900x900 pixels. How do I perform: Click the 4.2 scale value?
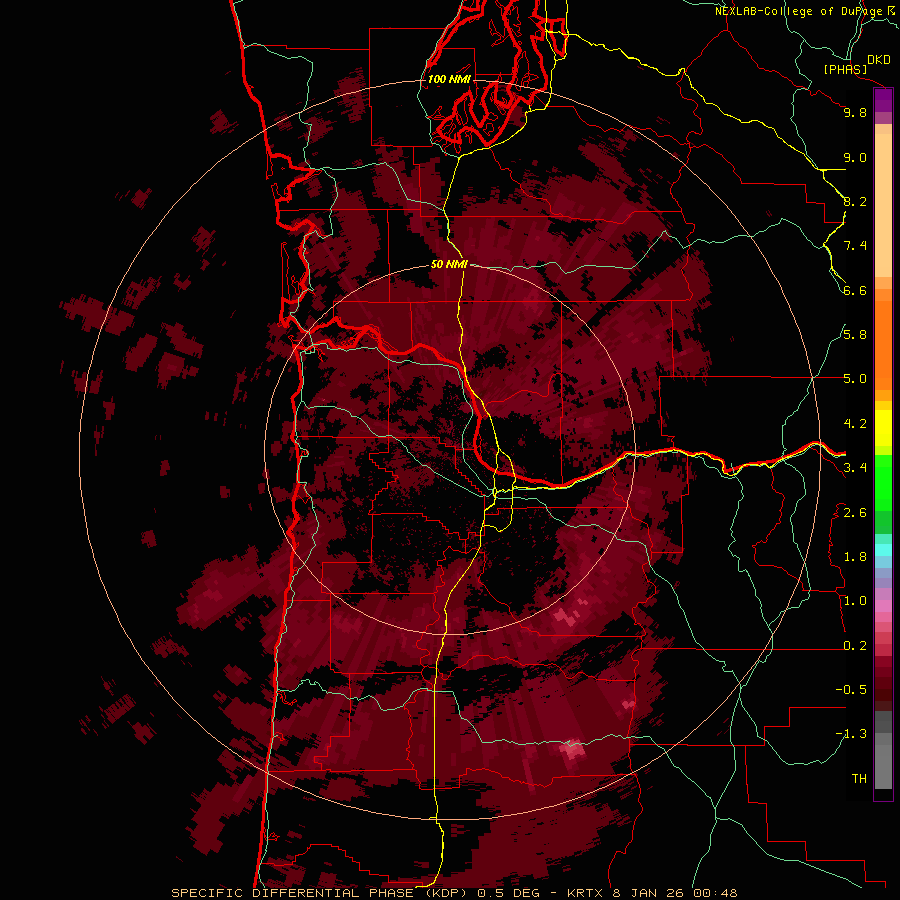[x=855, y=424]
